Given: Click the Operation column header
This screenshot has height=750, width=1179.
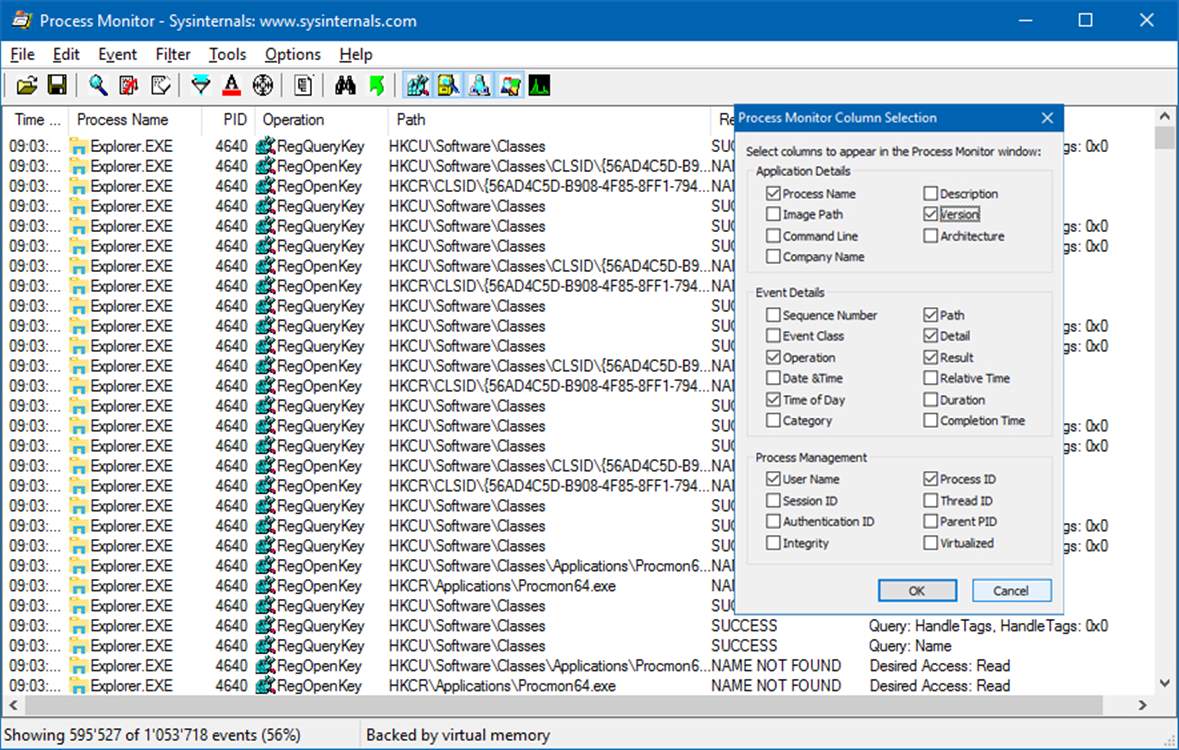Looking at the screenshot, I should (321, 120).
